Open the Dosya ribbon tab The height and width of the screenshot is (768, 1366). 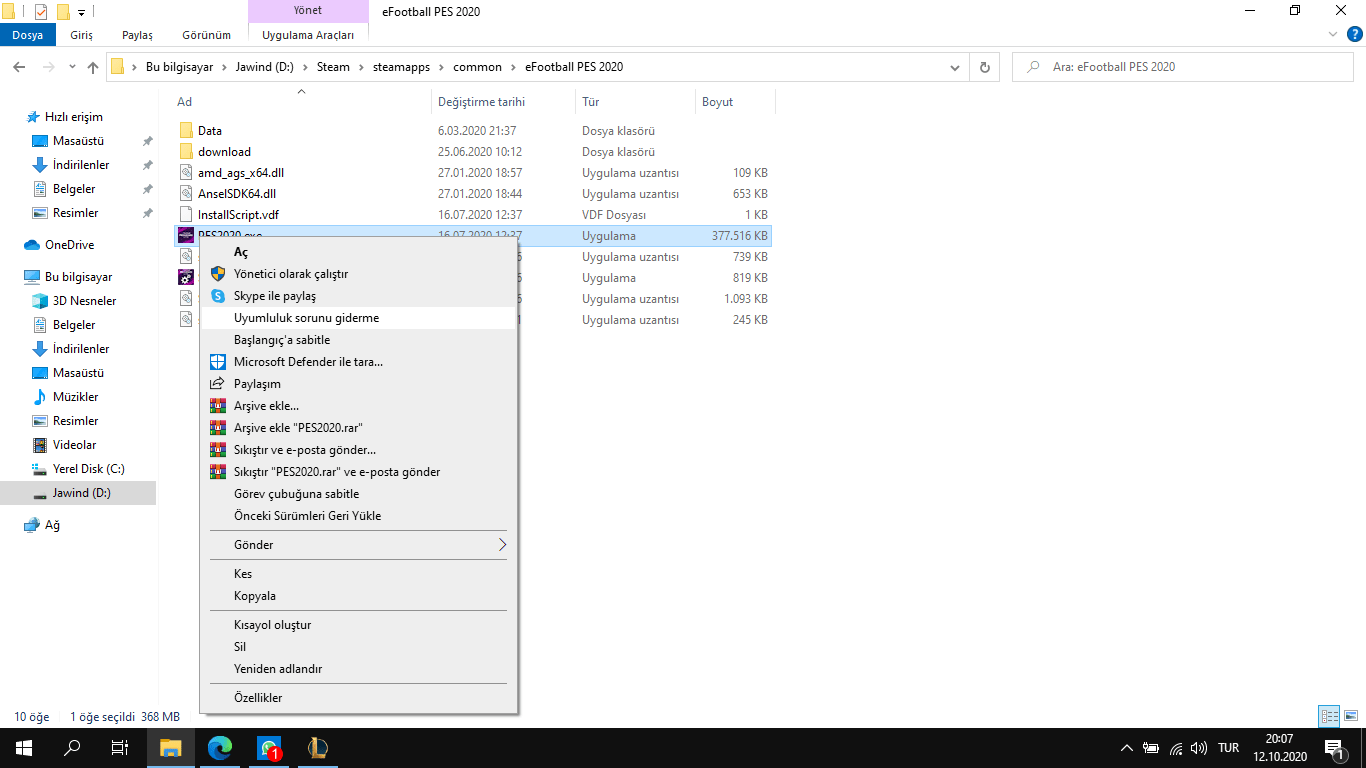[28, 35]
